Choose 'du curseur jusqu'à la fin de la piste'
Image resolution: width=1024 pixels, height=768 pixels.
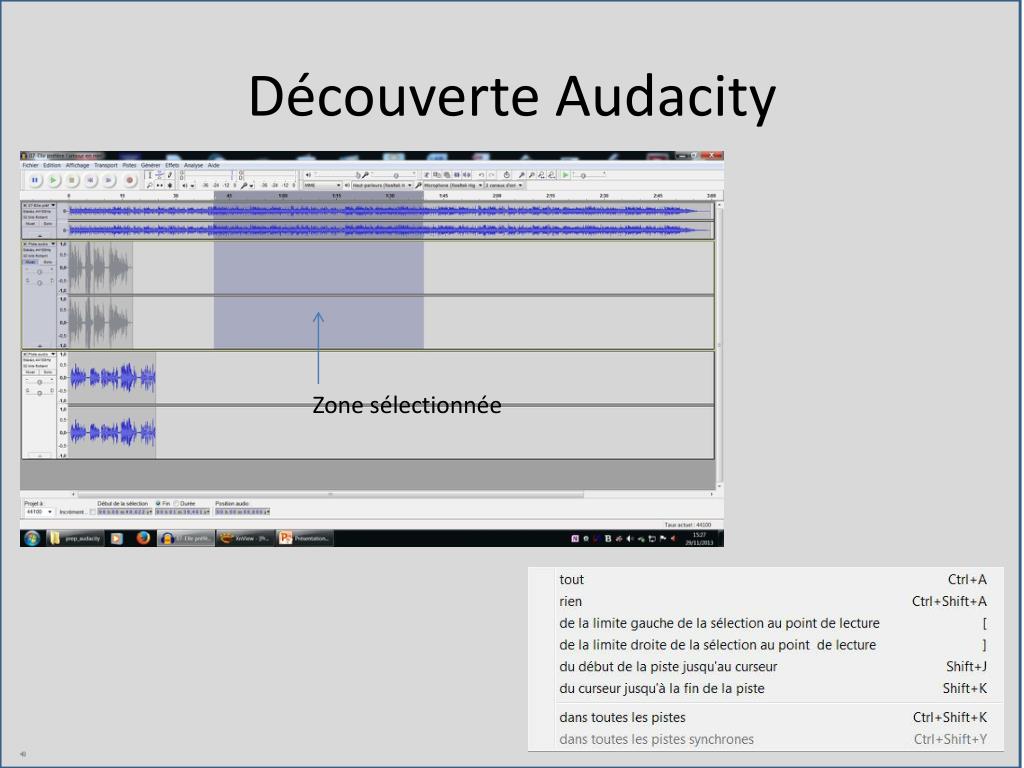(766, 688)
